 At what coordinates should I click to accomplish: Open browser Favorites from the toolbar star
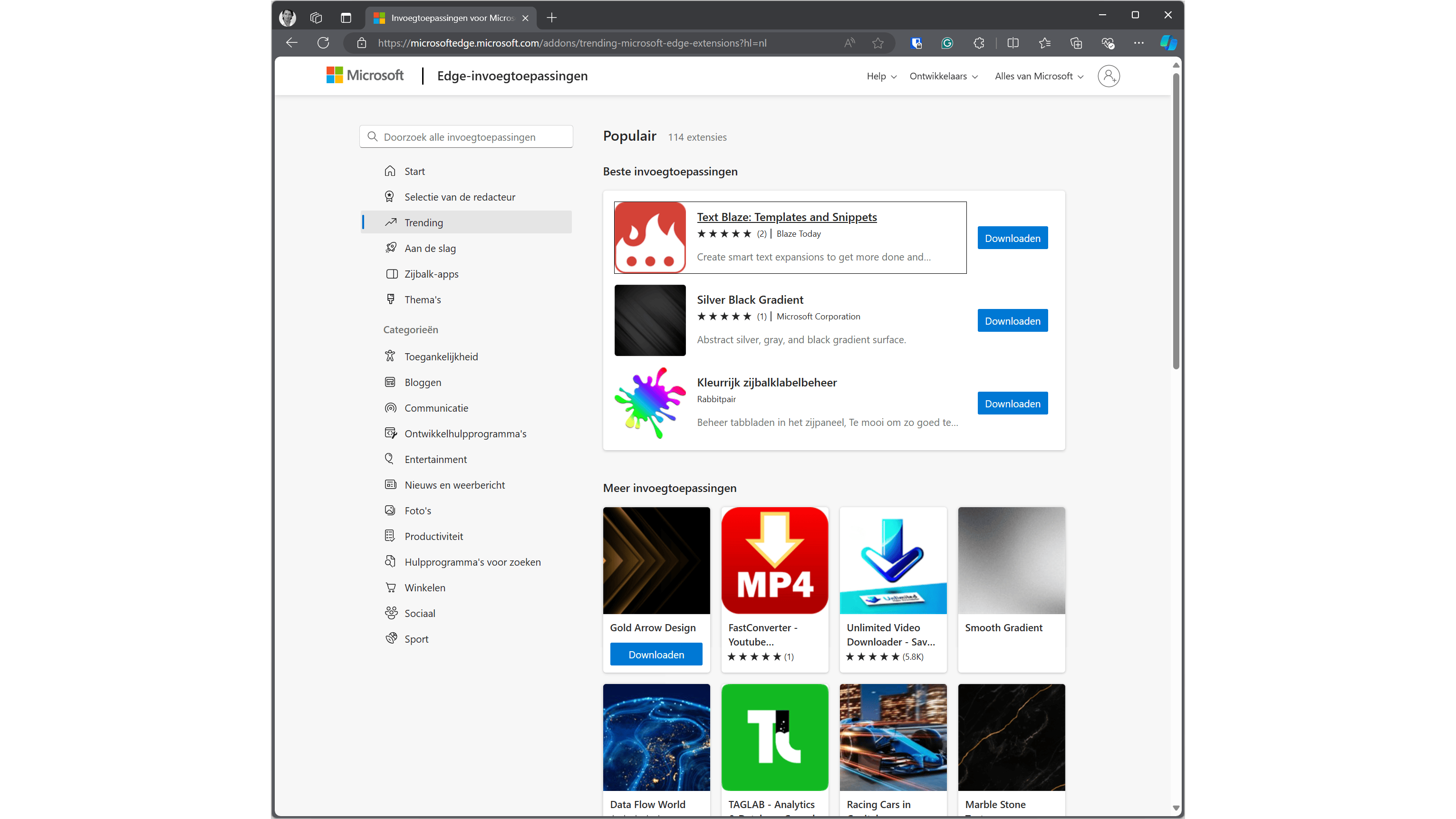(x=1044, y=43)
